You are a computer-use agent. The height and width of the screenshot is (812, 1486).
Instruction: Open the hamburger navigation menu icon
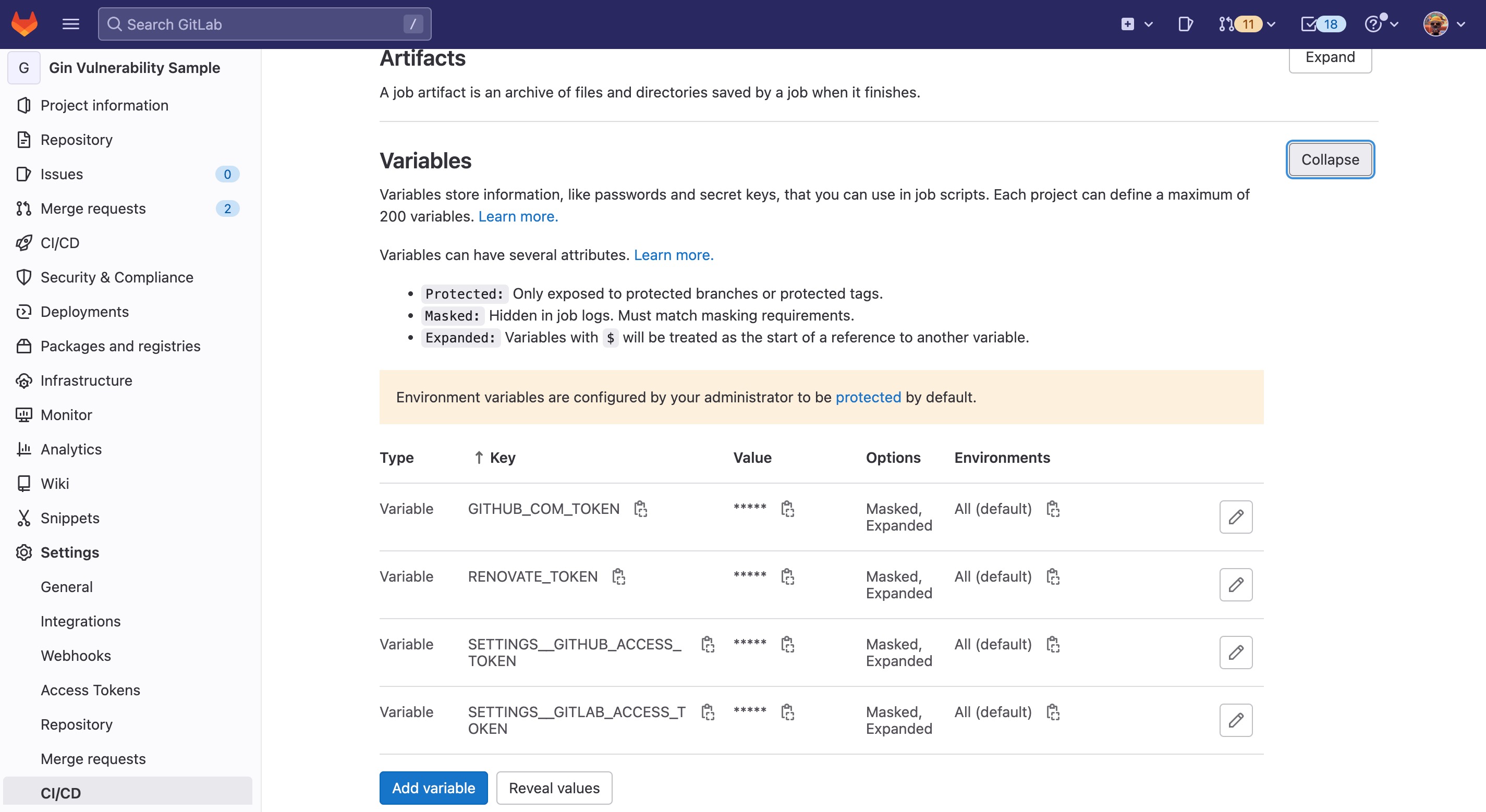coord(70,24)
